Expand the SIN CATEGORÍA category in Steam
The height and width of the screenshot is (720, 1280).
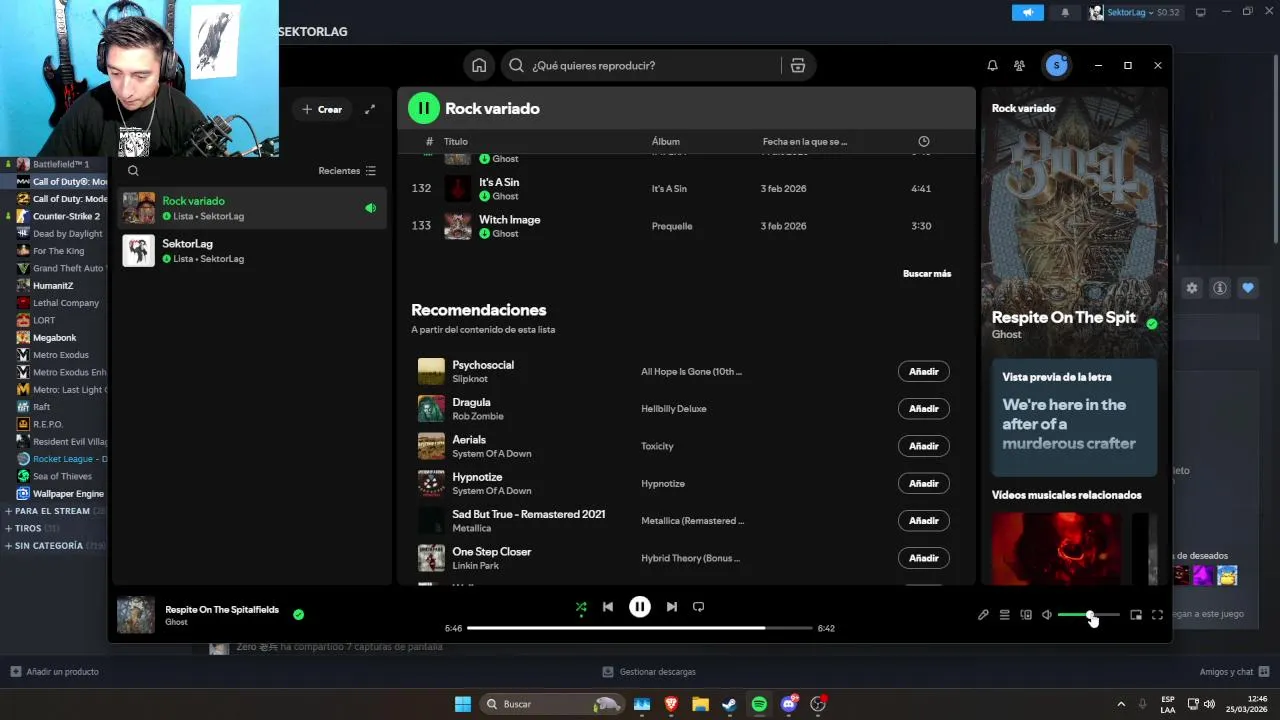(x=55, y=546)
